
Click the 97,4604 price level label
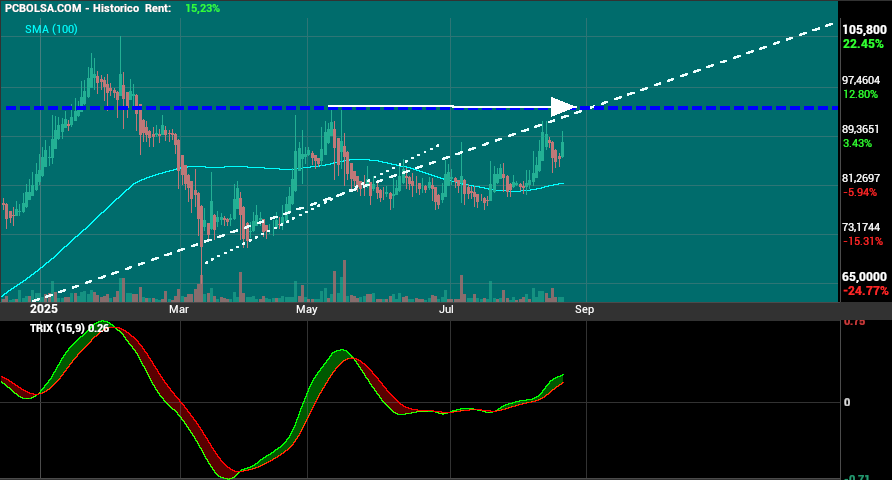point(861,80)
